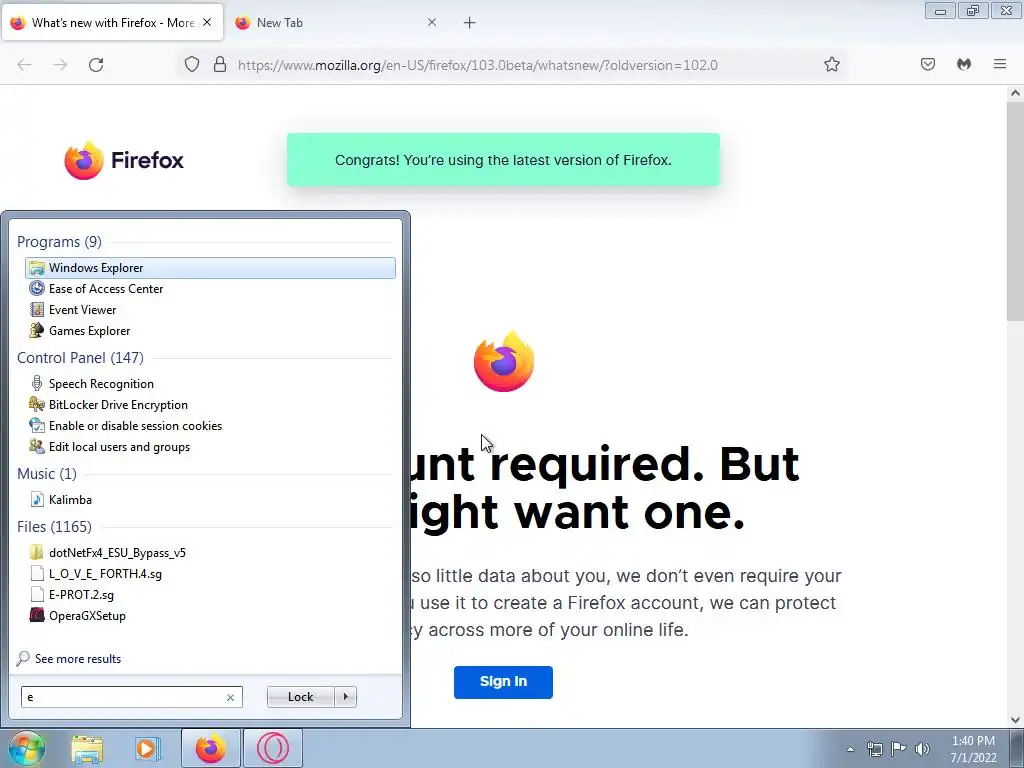Click the Opera taskbar icon

click(x=272, y=748)
